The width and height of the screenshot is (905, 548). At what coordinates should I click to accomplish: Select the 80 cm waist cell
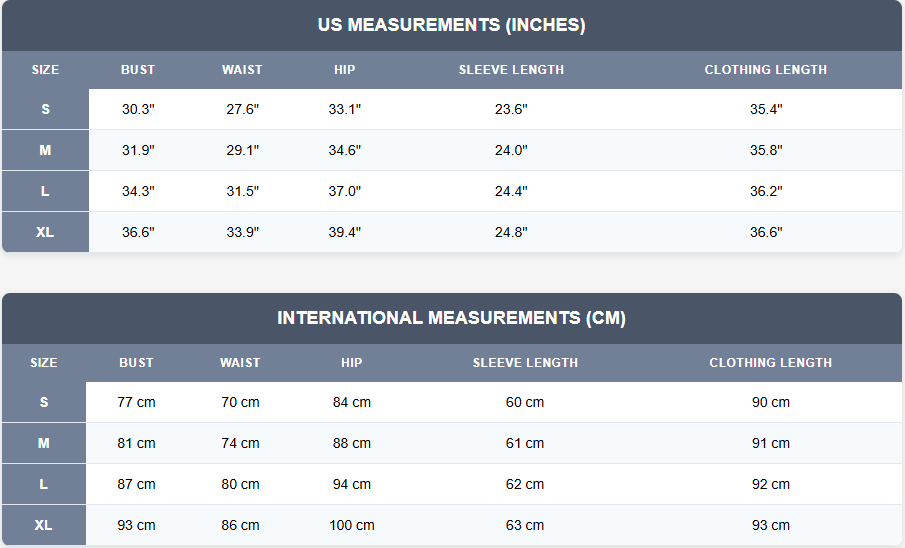tap(240, 484)
